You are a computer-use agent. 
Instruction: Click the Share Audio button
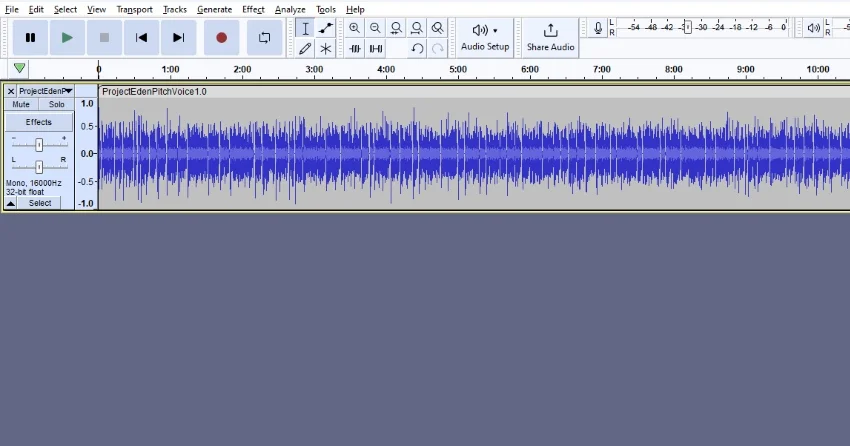pos(550,37)
